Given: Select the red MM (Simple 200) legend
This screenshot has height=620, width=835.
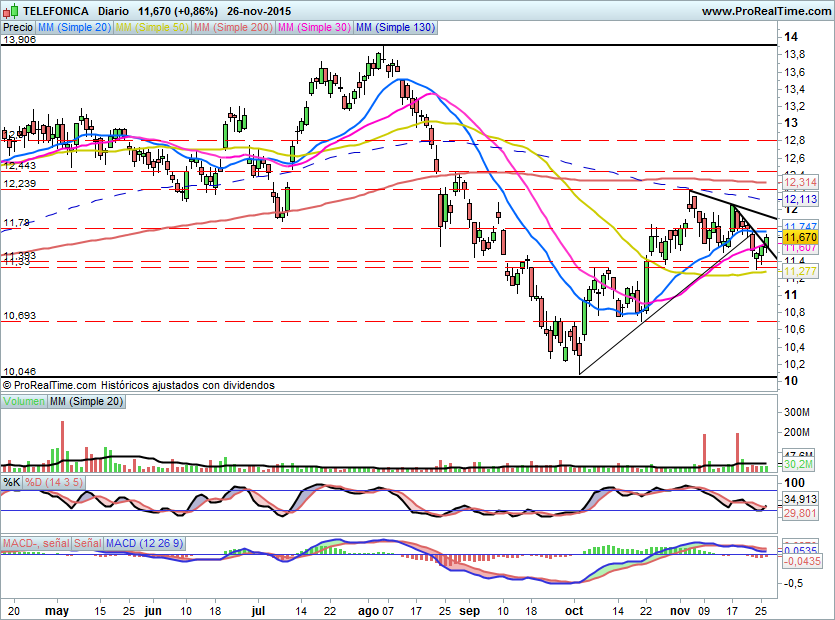Looking at the screenshot, I should [233, 27].
